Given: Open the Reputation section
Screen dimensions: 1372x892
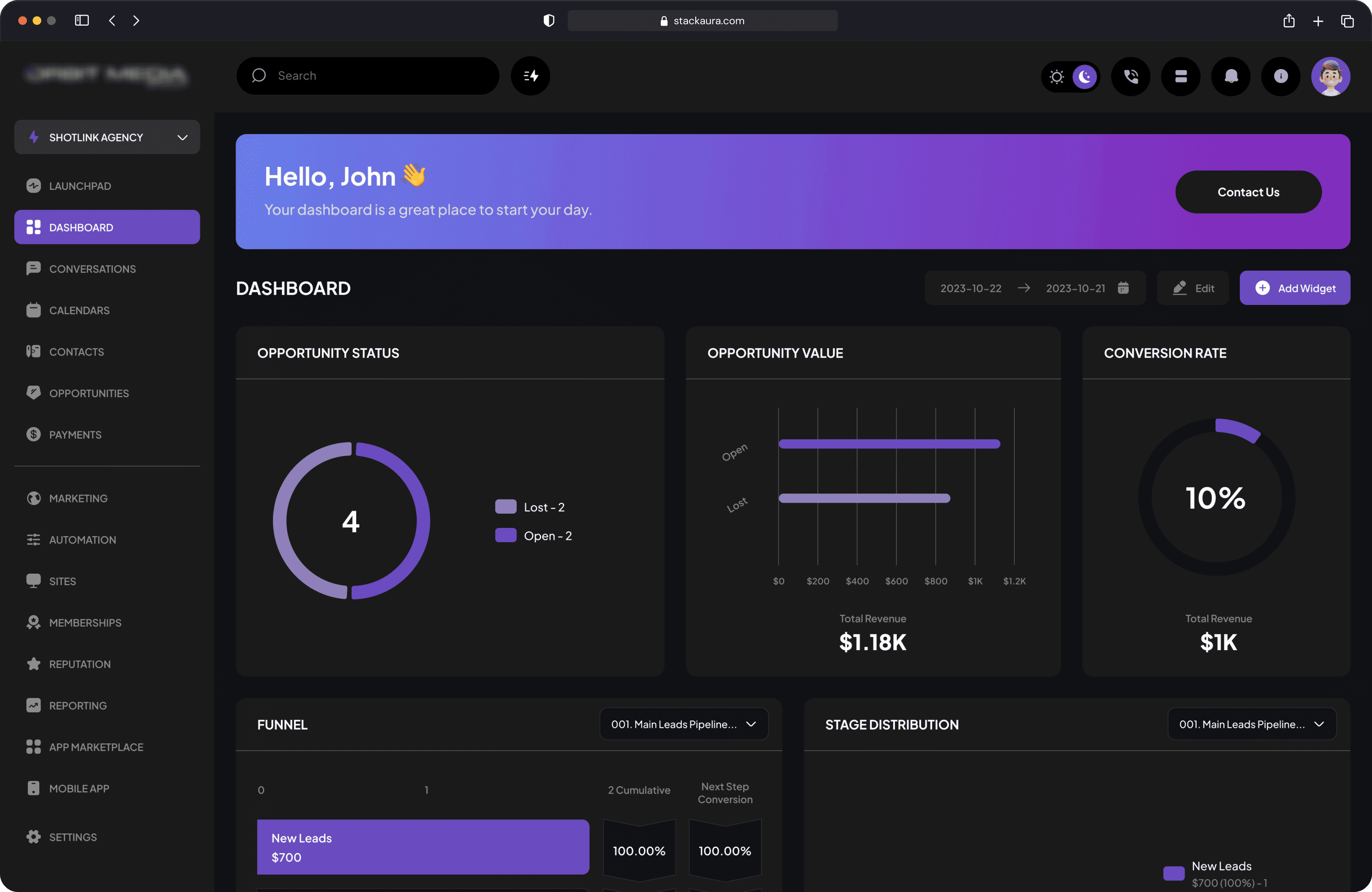Looking at the screenshot, I should (80, 664).
